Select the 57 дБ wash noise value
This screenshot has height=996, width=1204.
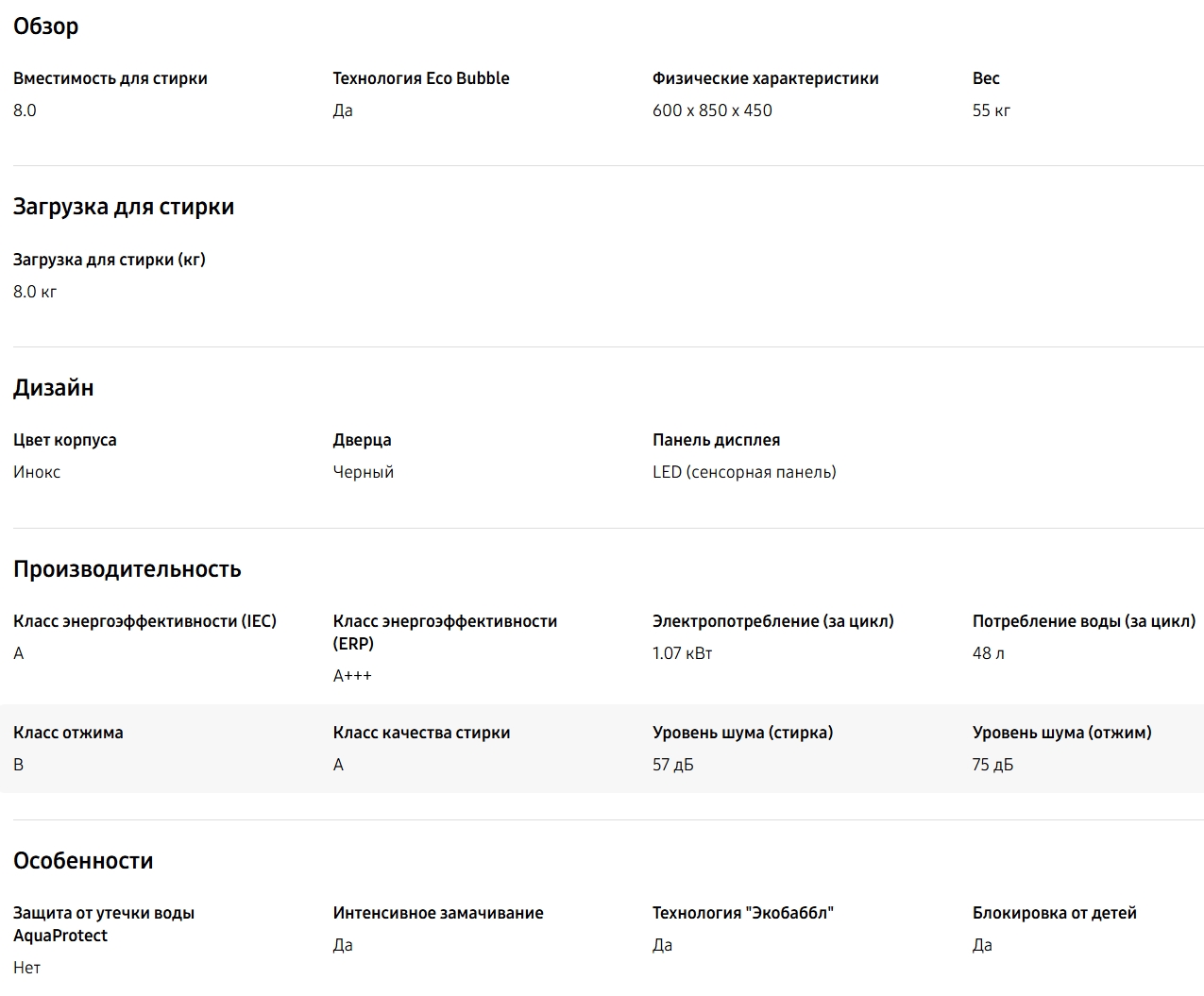tap(672, 765)
